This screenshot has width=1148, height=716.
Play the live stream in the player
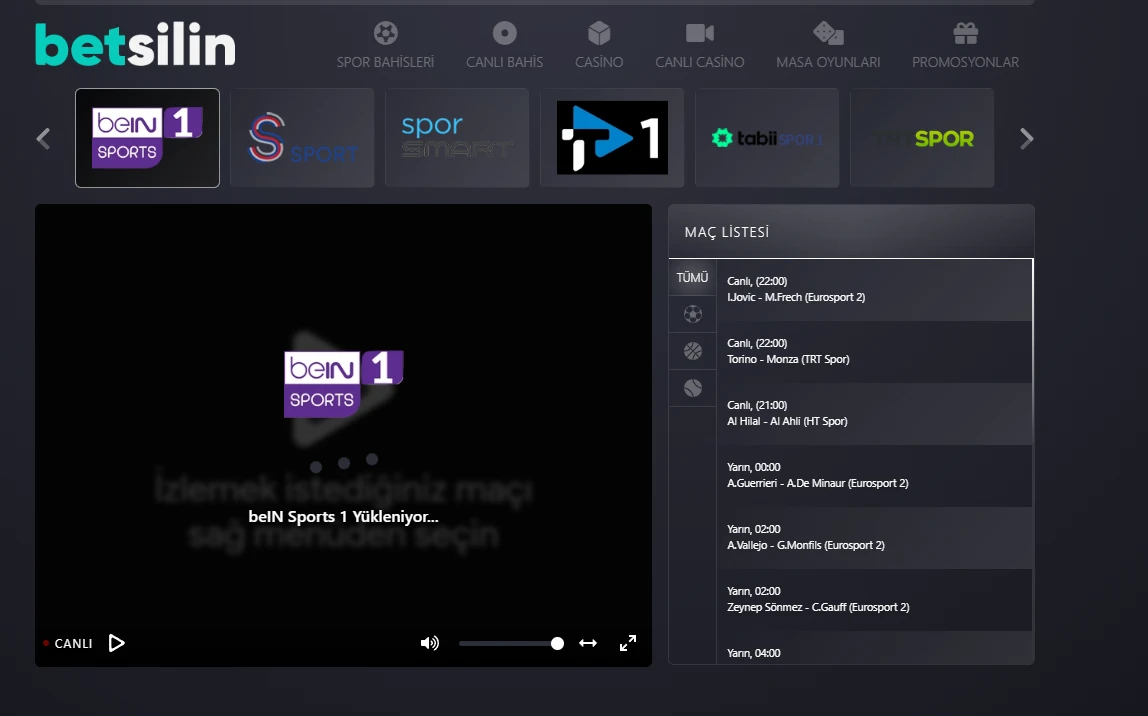(116, 643)
